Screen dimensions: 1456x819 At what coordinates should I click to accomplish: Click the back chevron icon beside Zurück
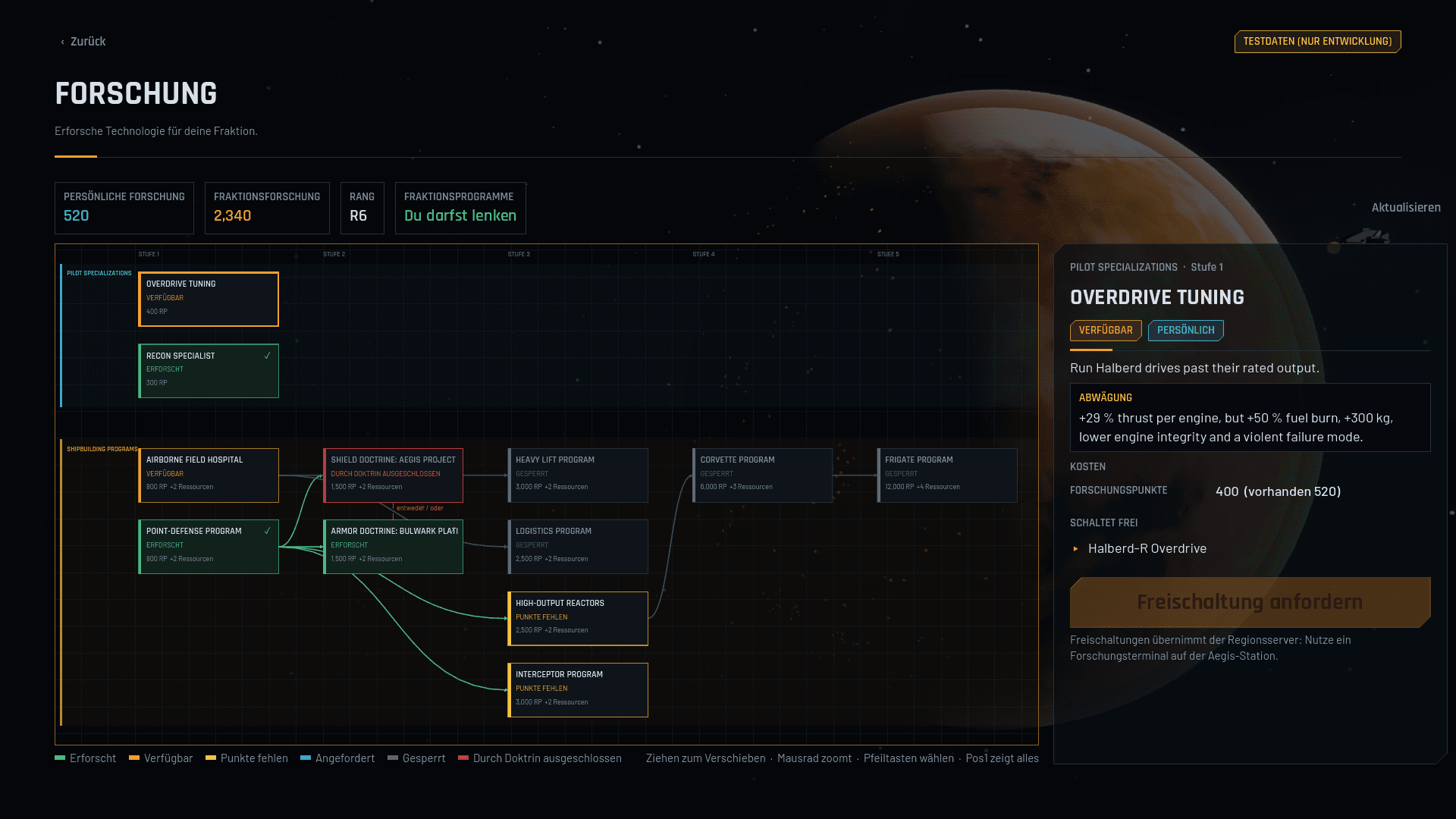[x=62, y=42]
